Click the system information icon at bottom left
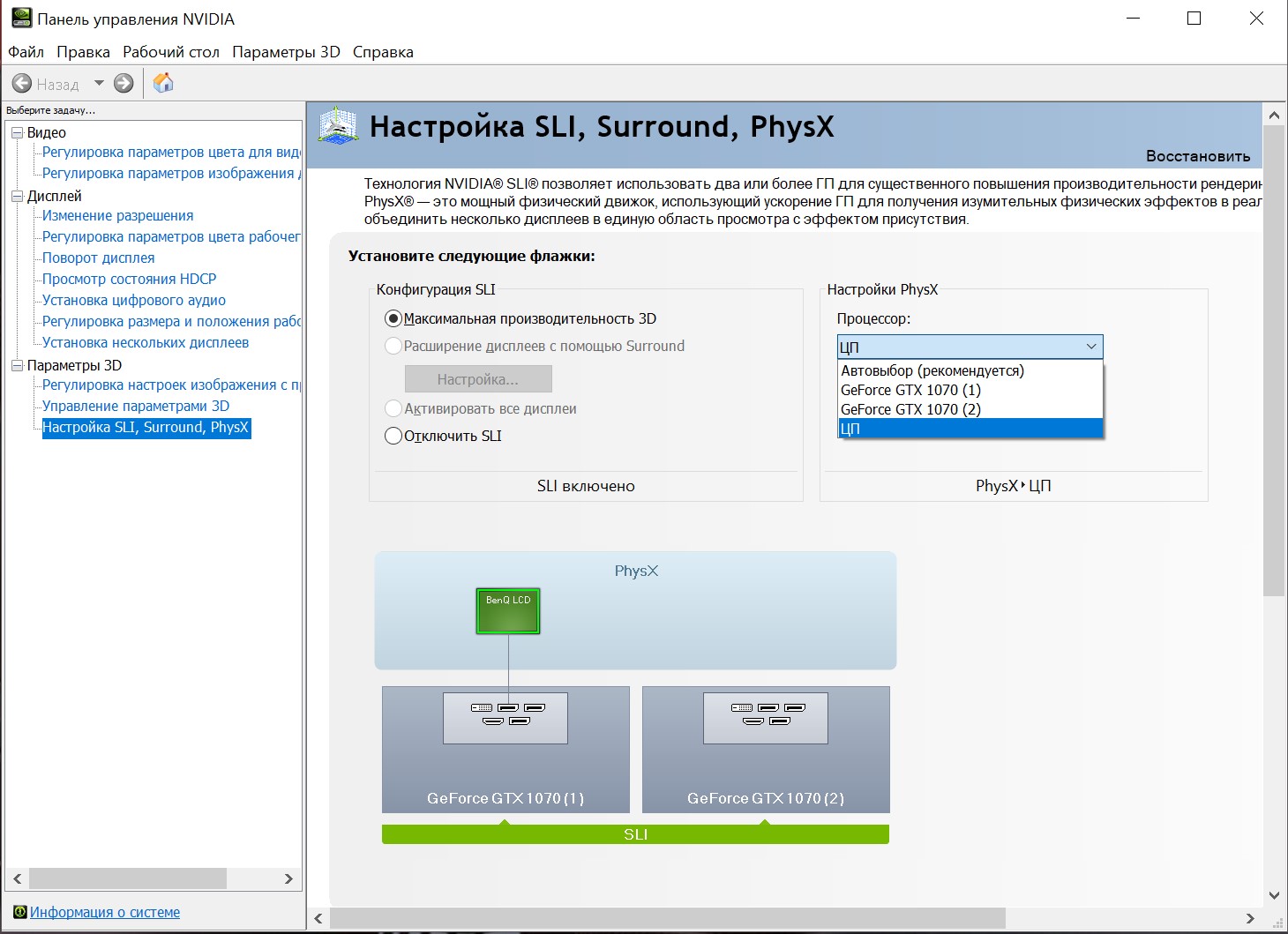This screenshot has height=934, width=1288. tap(19, 912)
